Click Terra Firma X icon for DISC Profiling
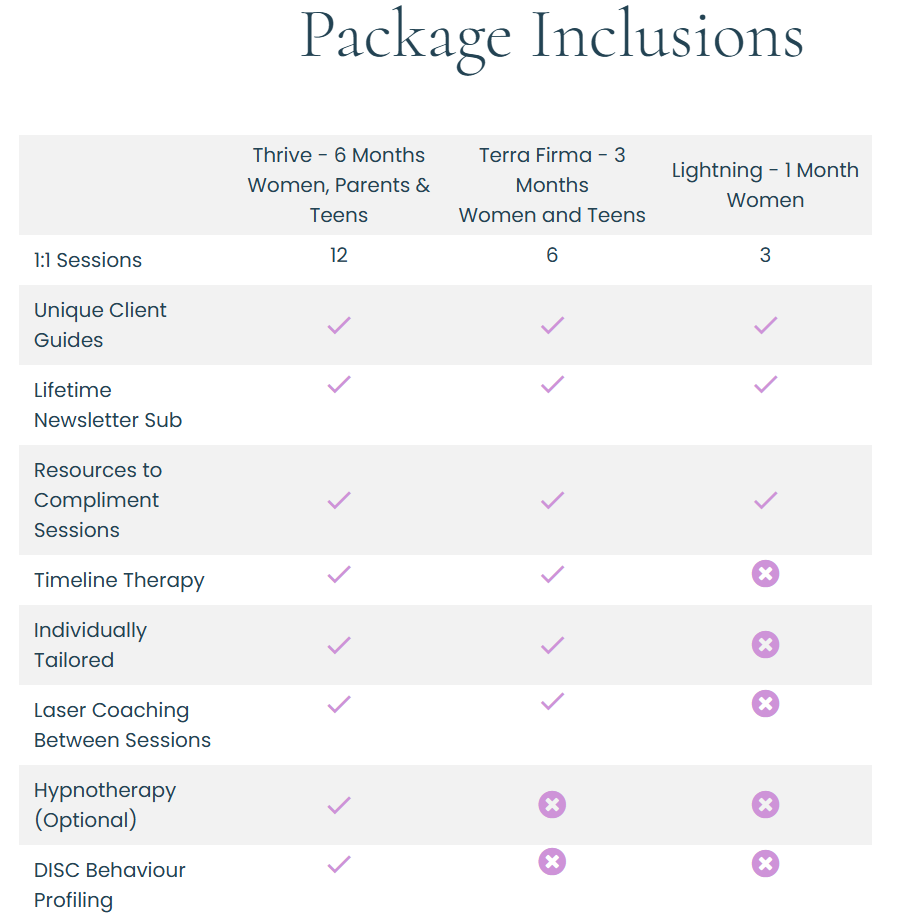The width and height of the screenshot is (897, 920). coord(552,863)
